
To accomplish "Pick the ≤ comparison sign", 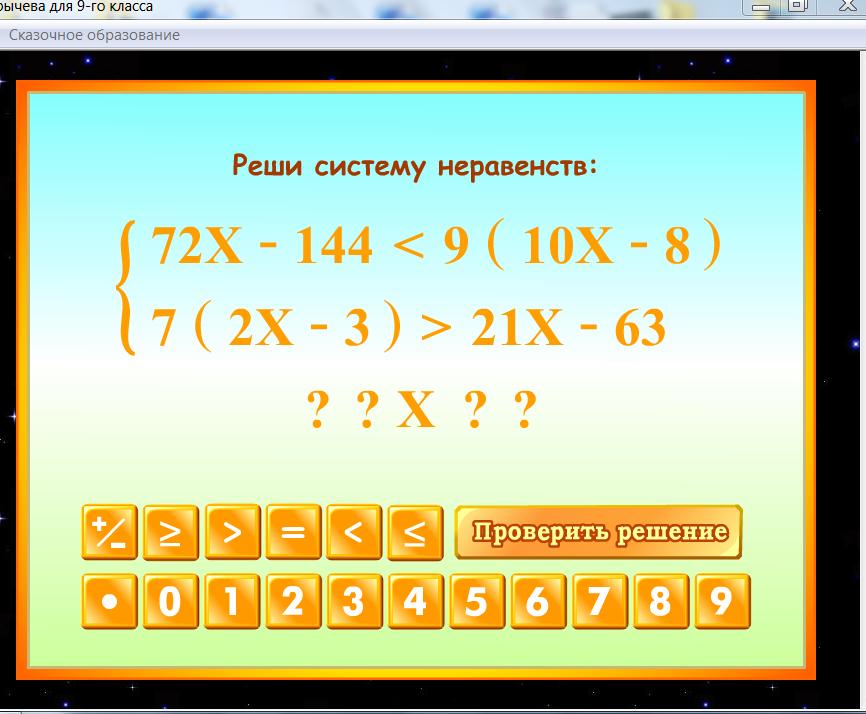I will tap(415, 533).
